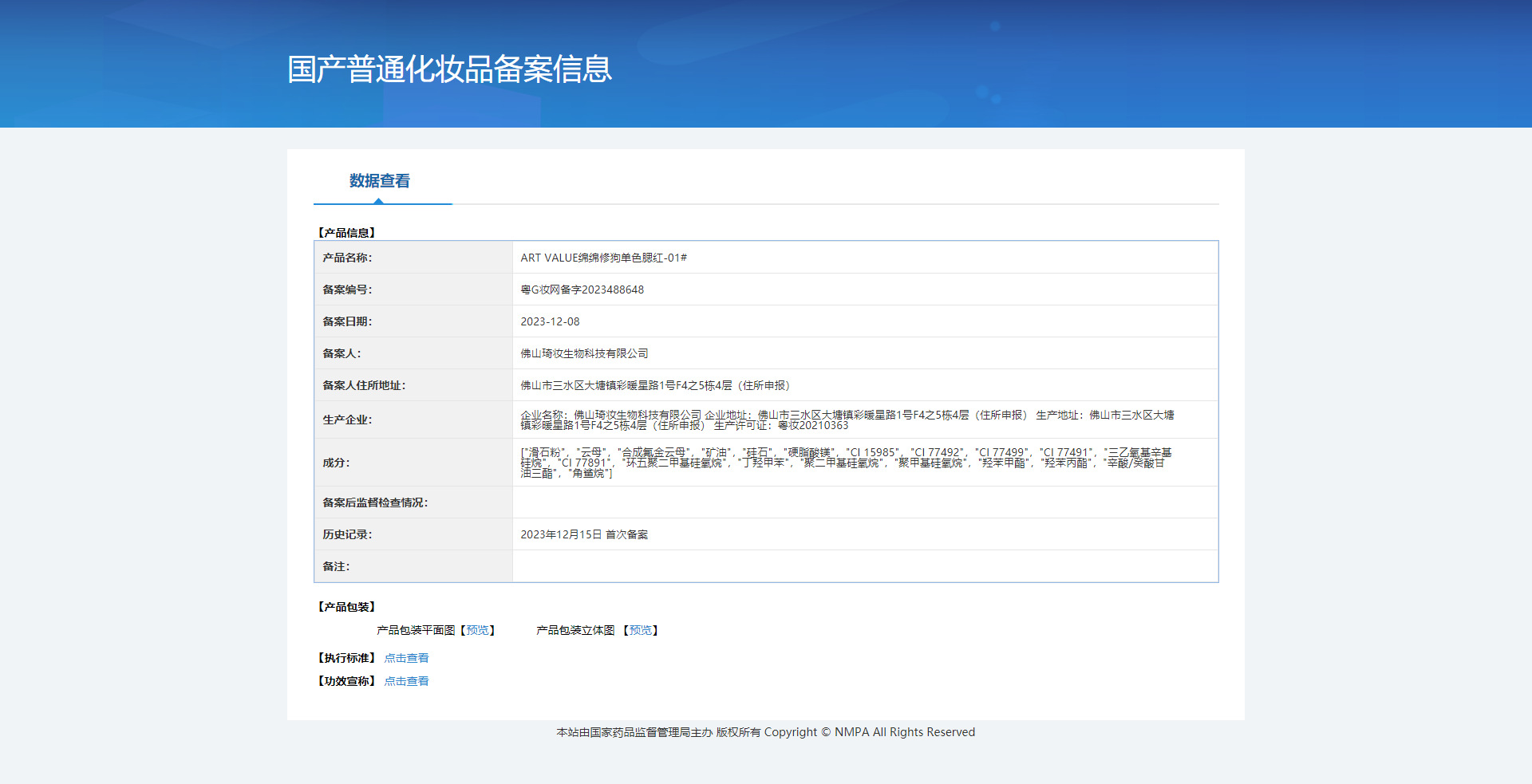Select filing number 粤G妆网备字2023488648
This screenshot has height=784, width=1532.
[582, 290]
